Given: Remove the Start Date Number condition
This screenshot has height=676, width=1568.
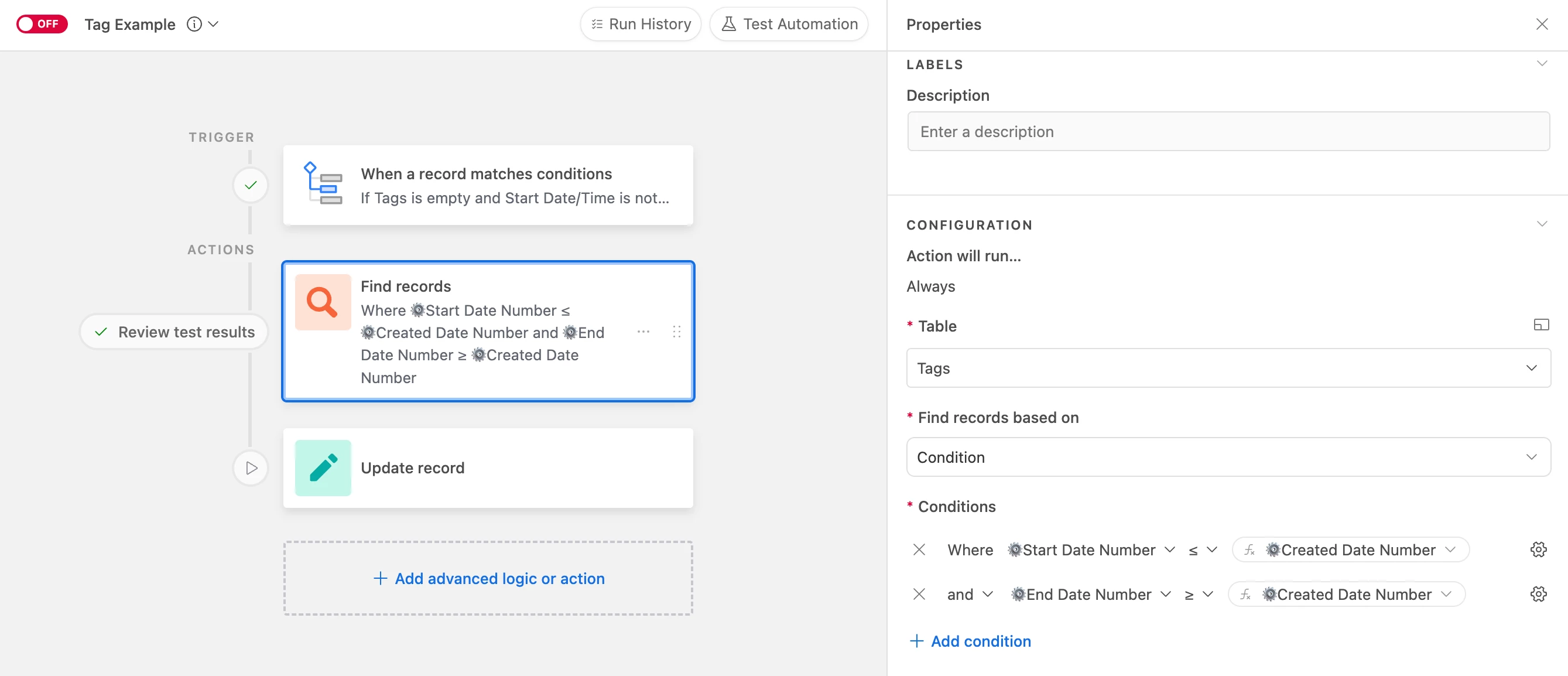Looking at the screenshot, I should 919,550.
